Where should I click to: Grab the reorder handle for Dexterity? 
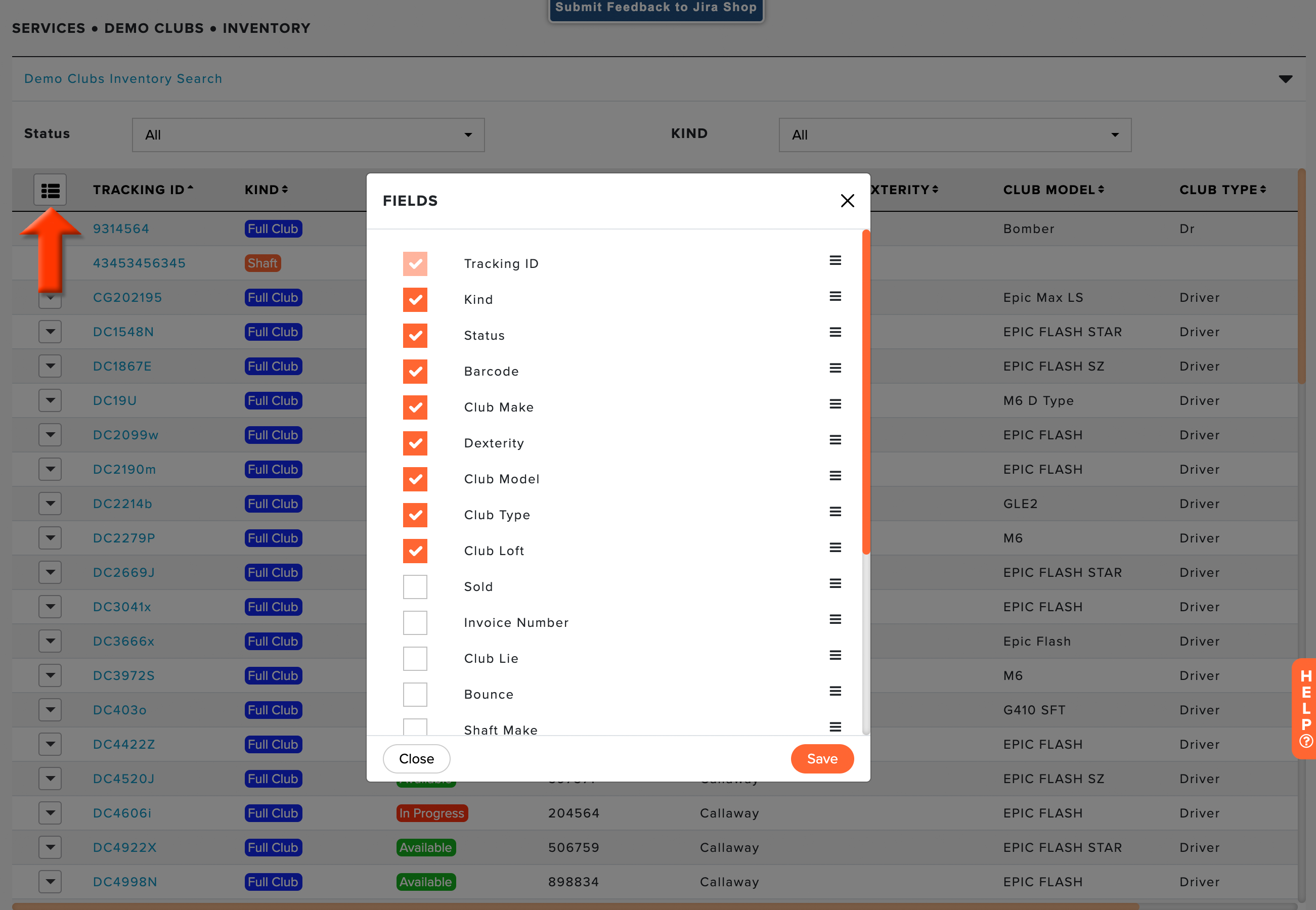pyautogui.click(x=835, y=440)
